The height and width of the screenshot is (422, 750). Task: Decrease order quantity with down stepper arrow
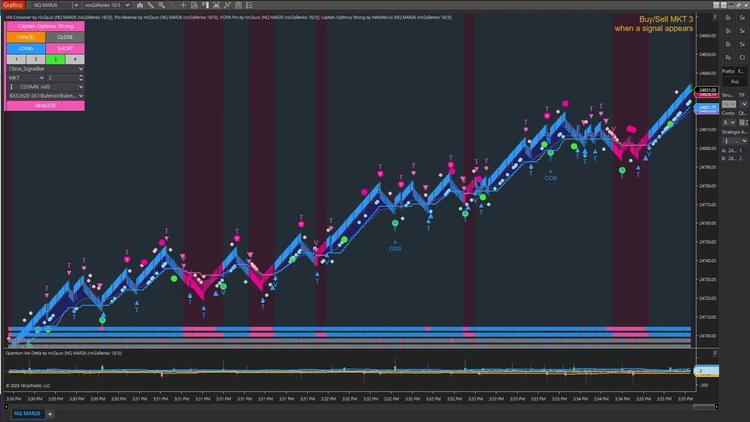[81, 79]
